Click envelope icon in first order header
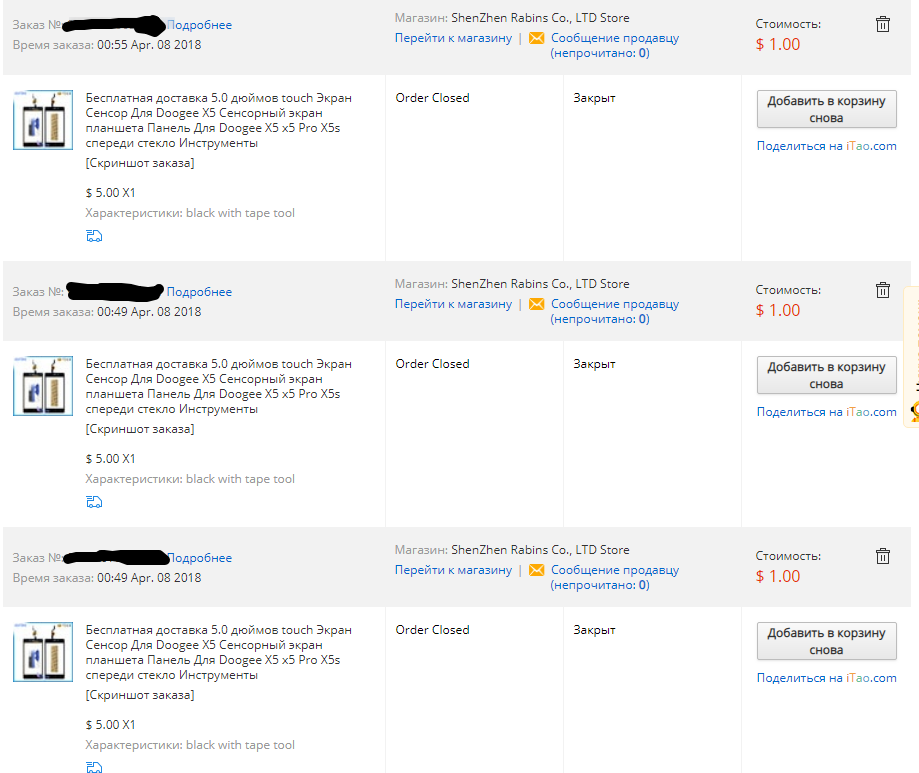This screenshot has width=919, height=773. click(536, 38)
